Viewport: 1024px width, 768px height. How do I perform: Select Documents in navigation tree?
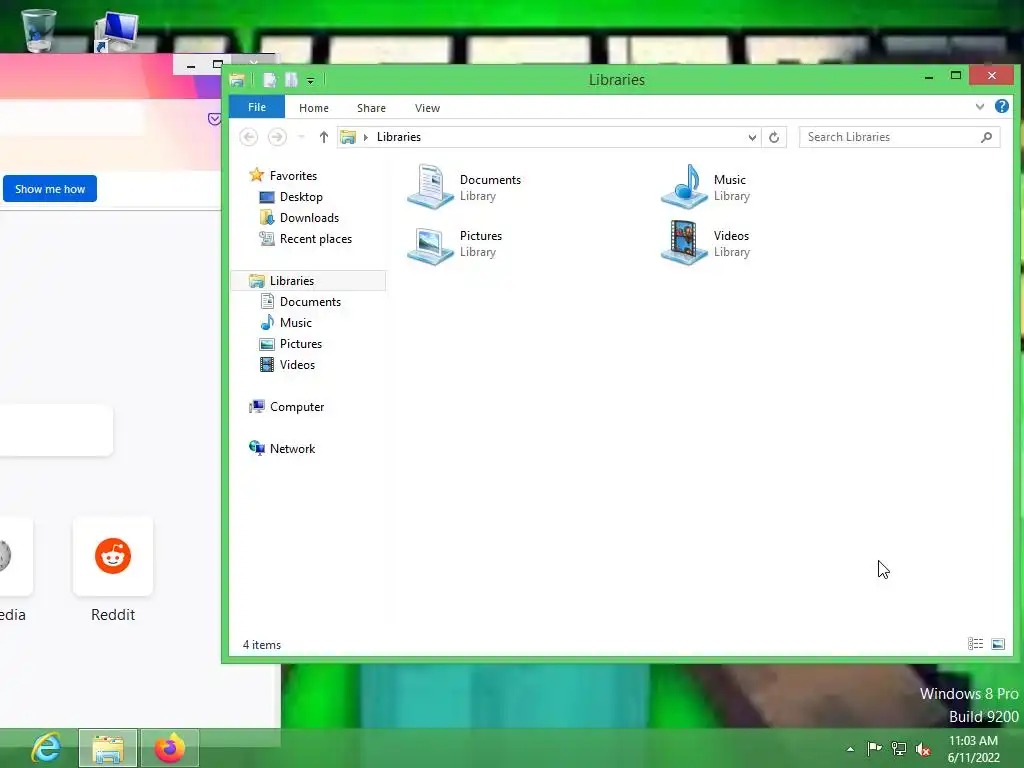click(300, 302)
